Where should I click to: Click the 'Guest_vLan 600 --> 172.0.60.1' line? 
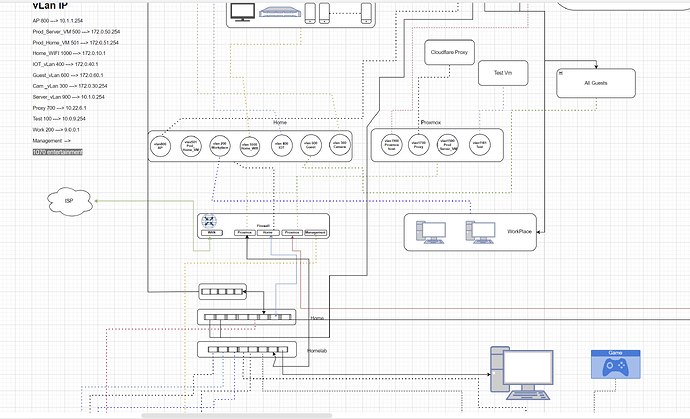[x=68, y=75]
